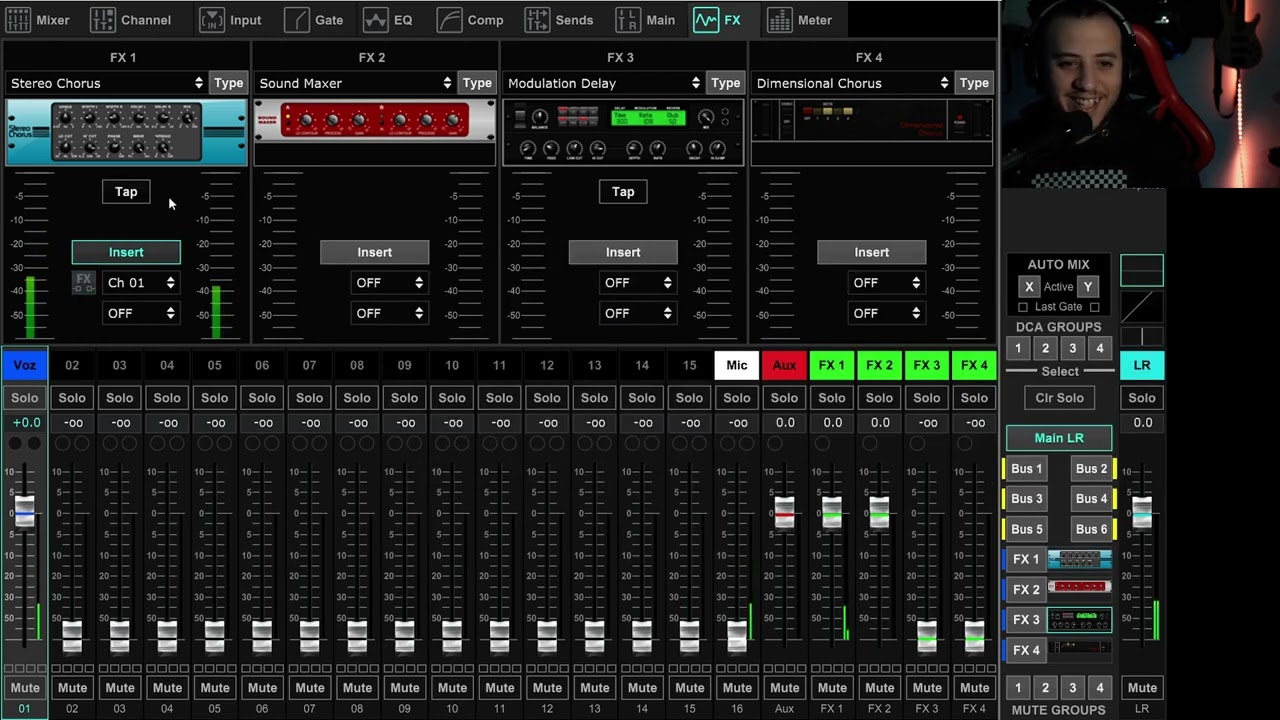Switch to the Meter tab
Image resolution: width=1280 pixels, height=720 pixels.
pos(801,20)
